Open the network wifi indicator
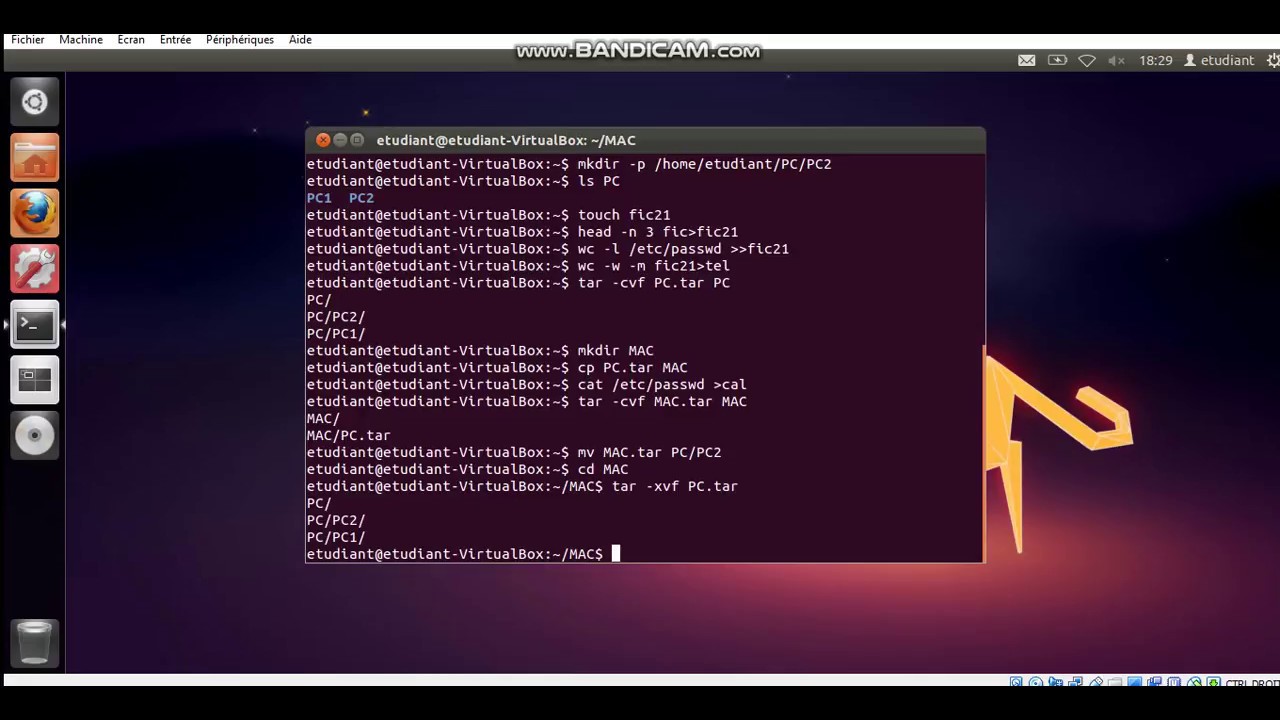Image resolution: width=1280 pixels, height=720 pixels. click(x=1087, y=60)
